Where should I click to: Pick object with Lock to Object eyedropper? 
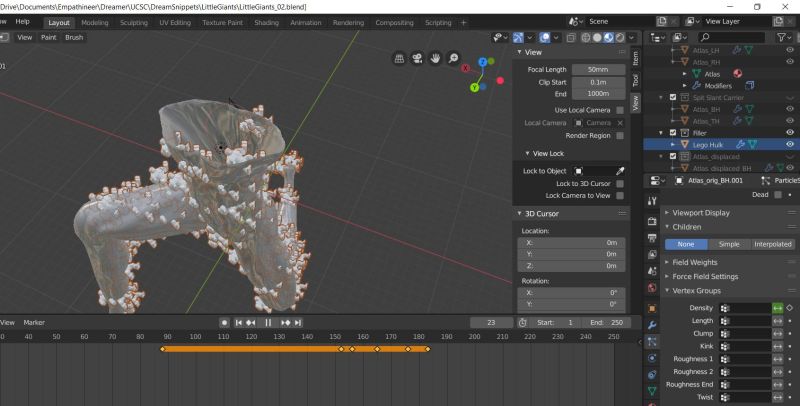pyautogui.click(x=619, y=171)
